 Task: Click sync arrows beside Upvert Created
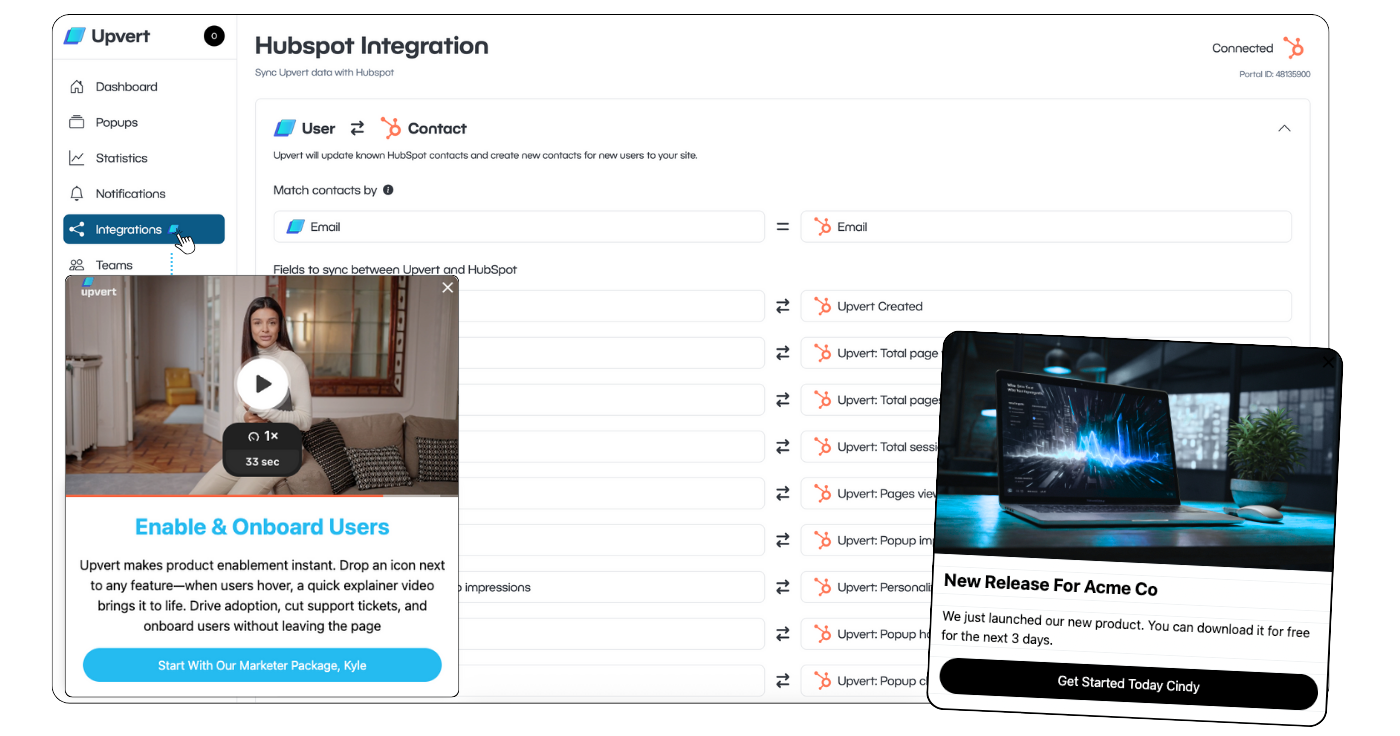click(783, 306)
